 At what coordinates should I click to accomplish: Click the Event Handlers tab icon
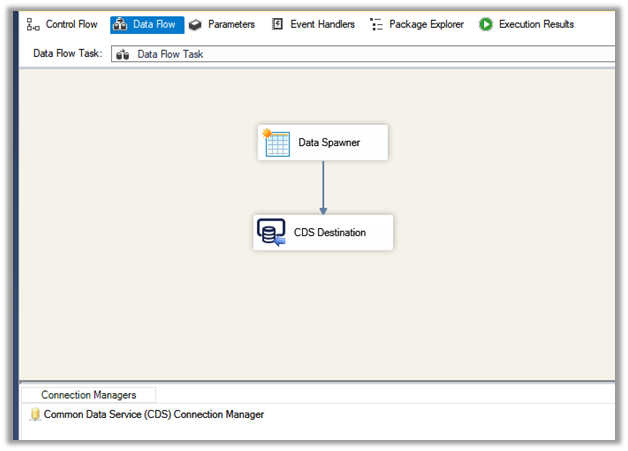click(277, 24)
